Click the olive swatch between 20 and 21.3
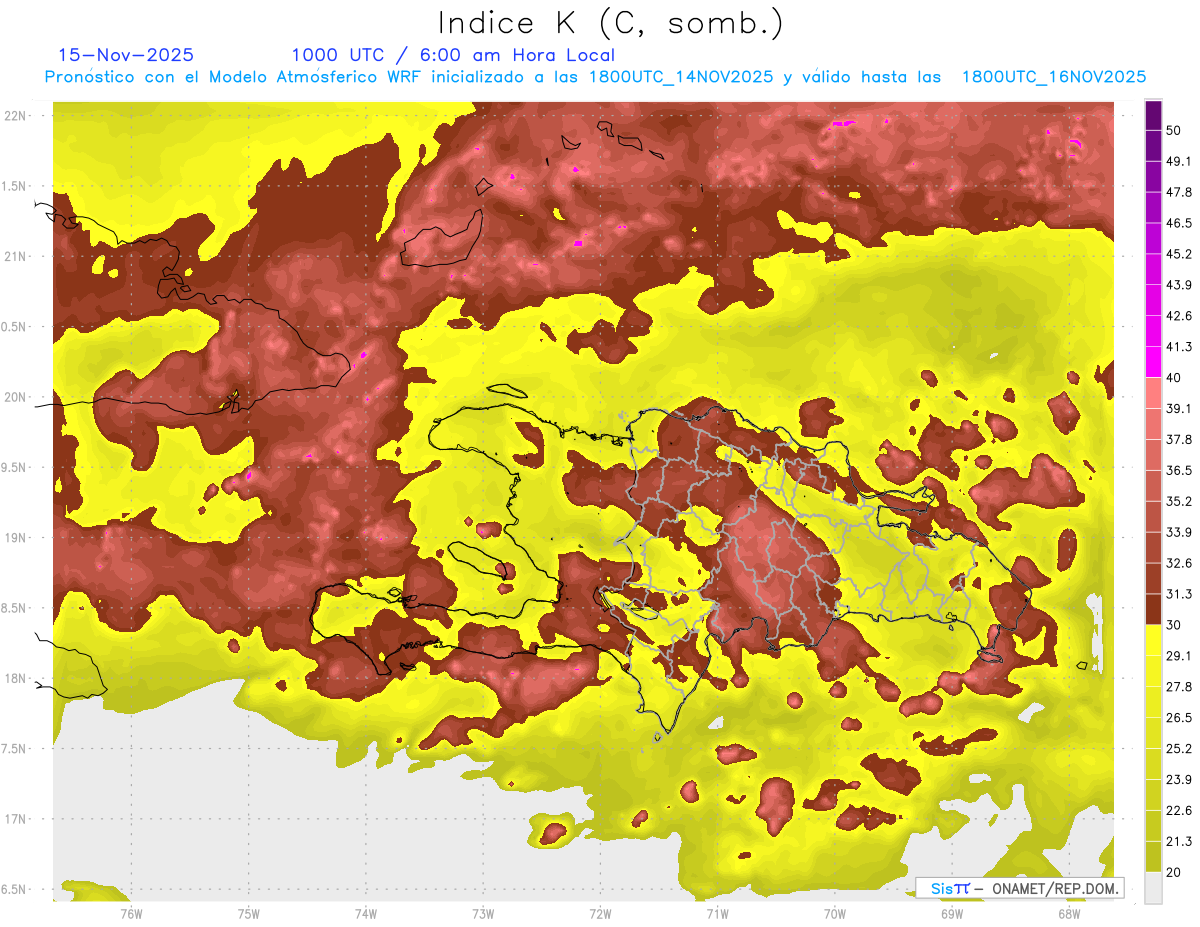 coord(1153,856)
